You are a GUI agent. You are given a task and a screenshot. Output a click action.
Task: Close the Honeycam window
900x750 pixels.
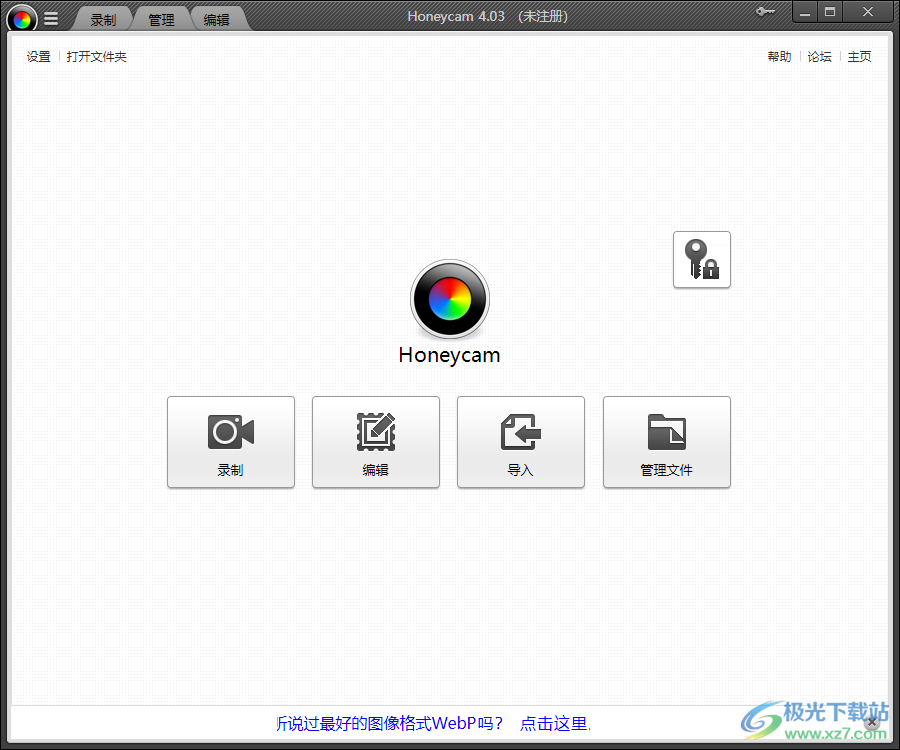click(868, 12)
